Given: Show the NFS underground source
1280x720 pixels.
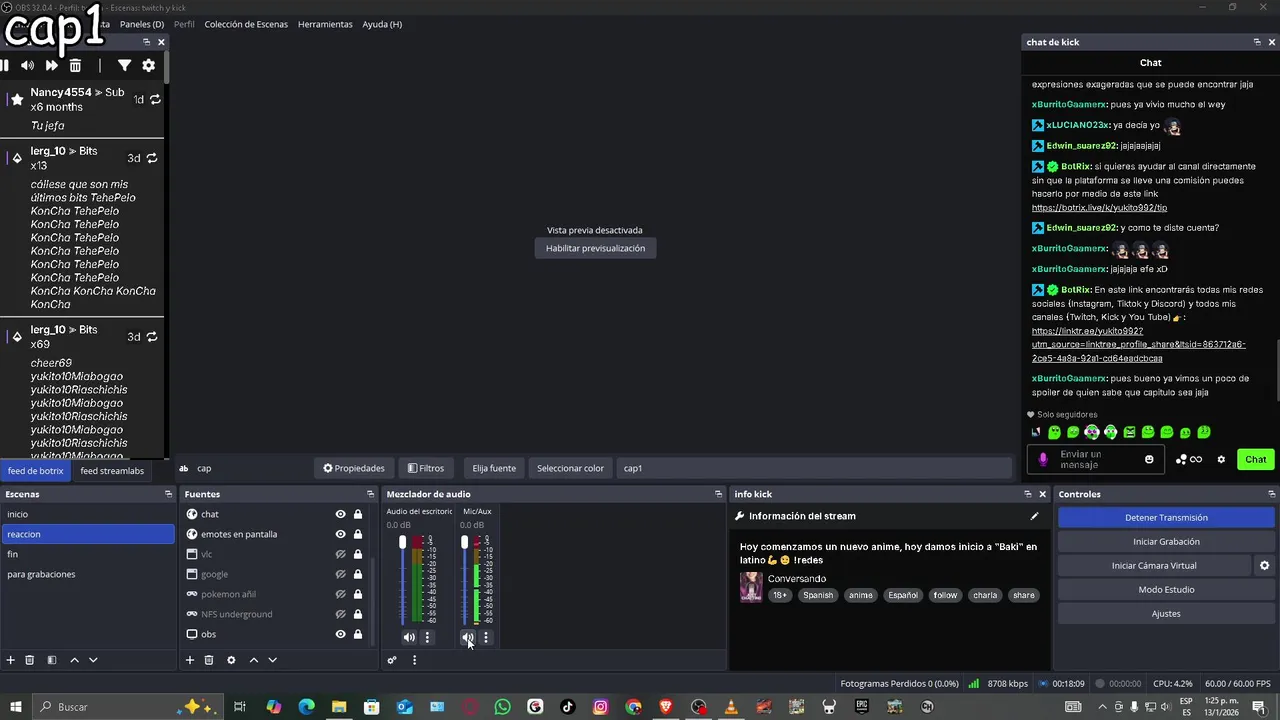Looking at the screenshot, I should 340,614.
